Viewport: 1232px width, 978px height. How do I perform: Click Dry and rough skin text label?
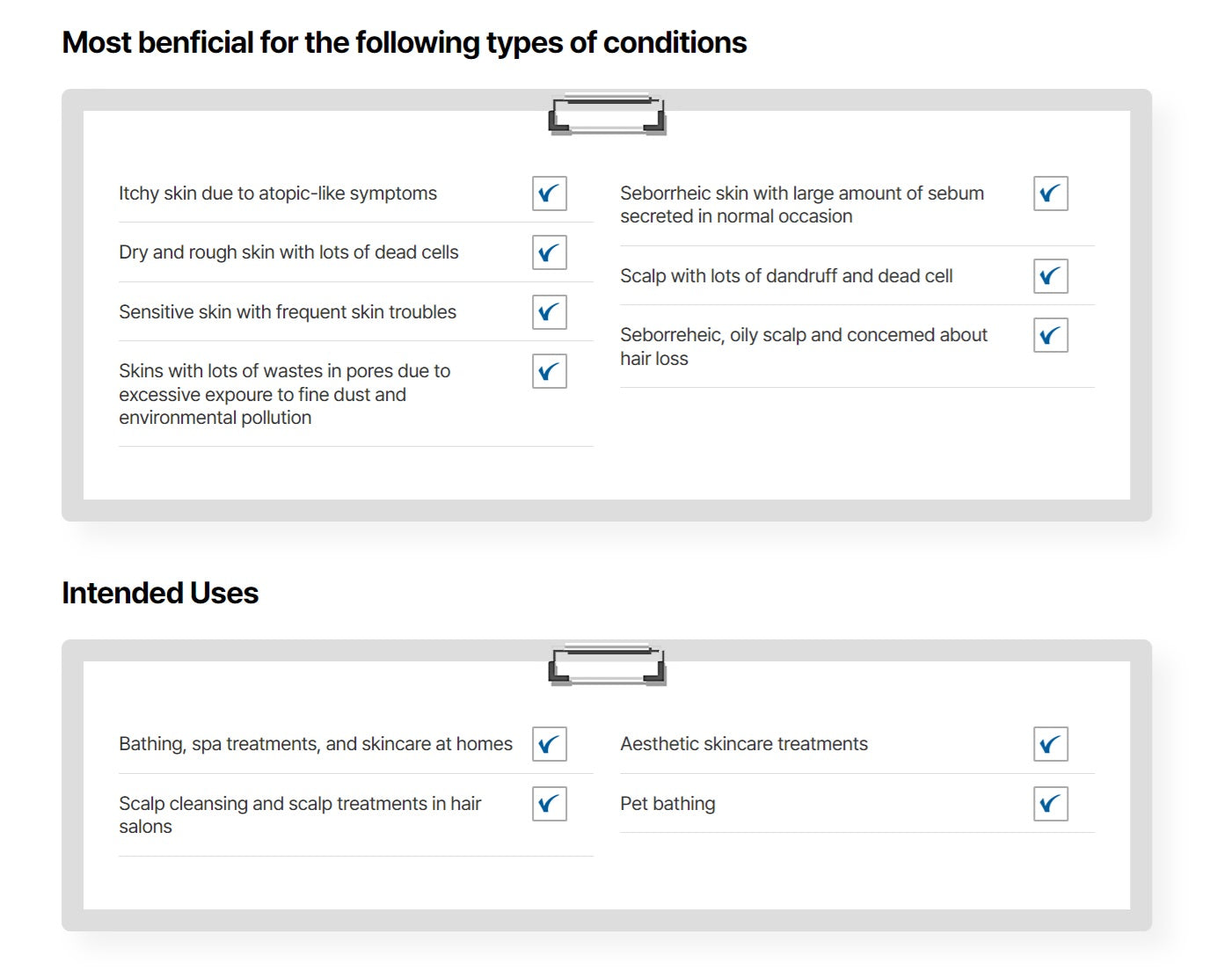pyautogui.click(x=288, y=252)
